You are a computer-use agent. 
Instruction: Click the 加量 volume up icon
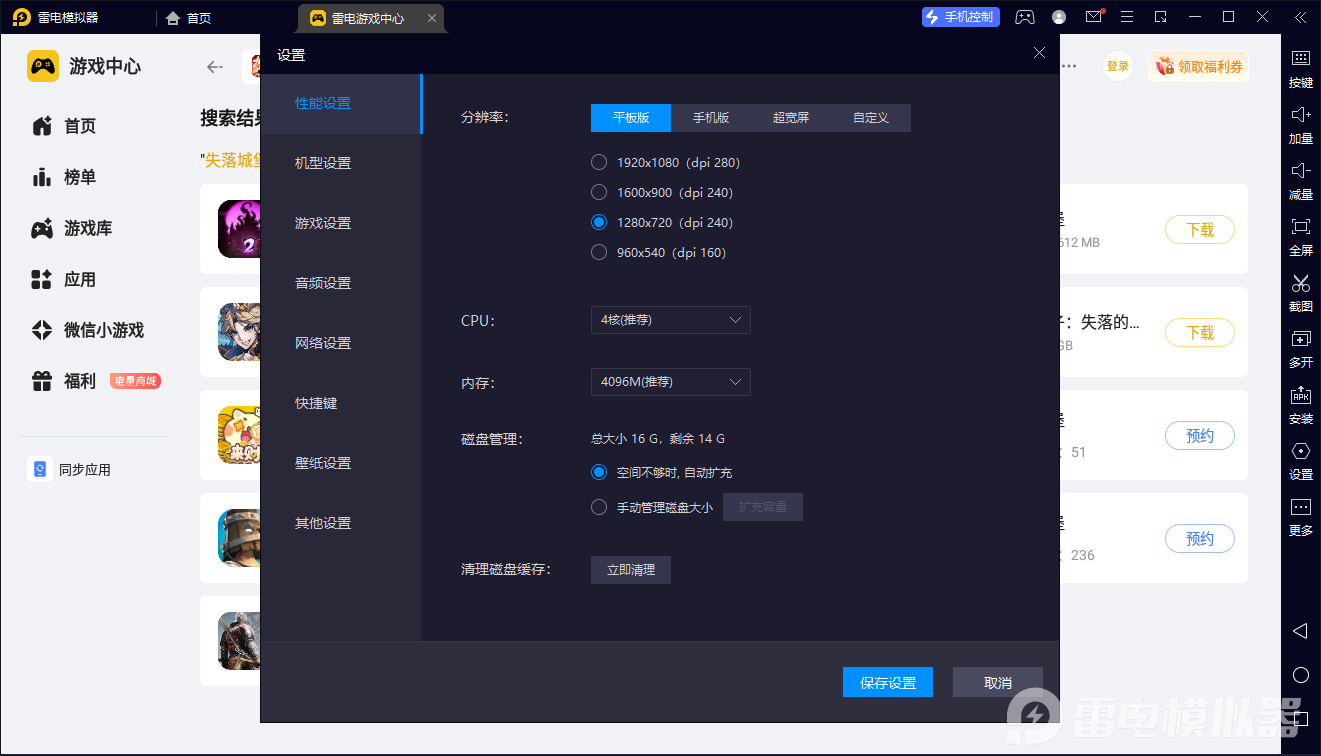click(x=1300, y=115)
